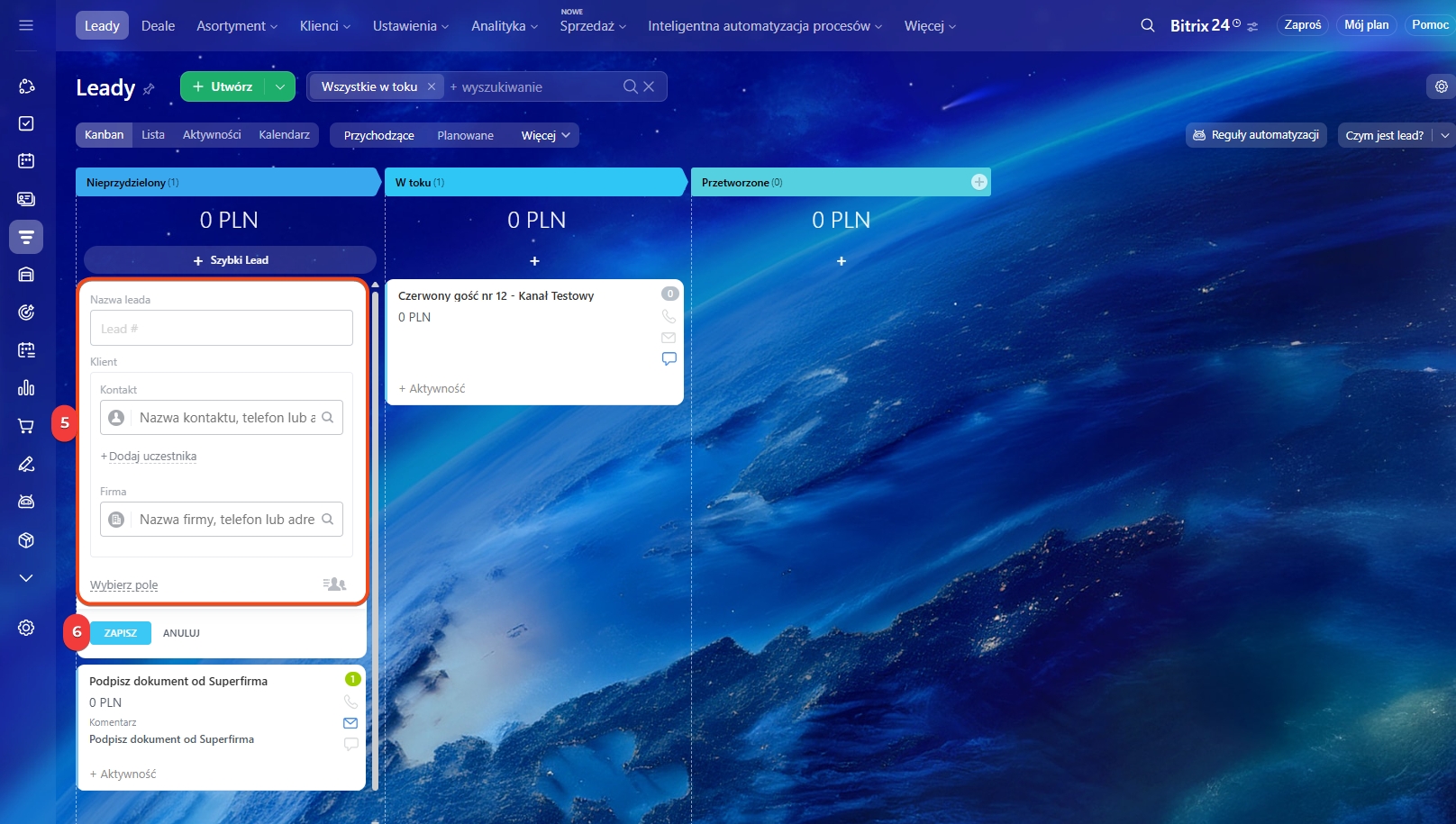Click the ZAPISZ button
Screen dimensions: 1456x824
121,633
